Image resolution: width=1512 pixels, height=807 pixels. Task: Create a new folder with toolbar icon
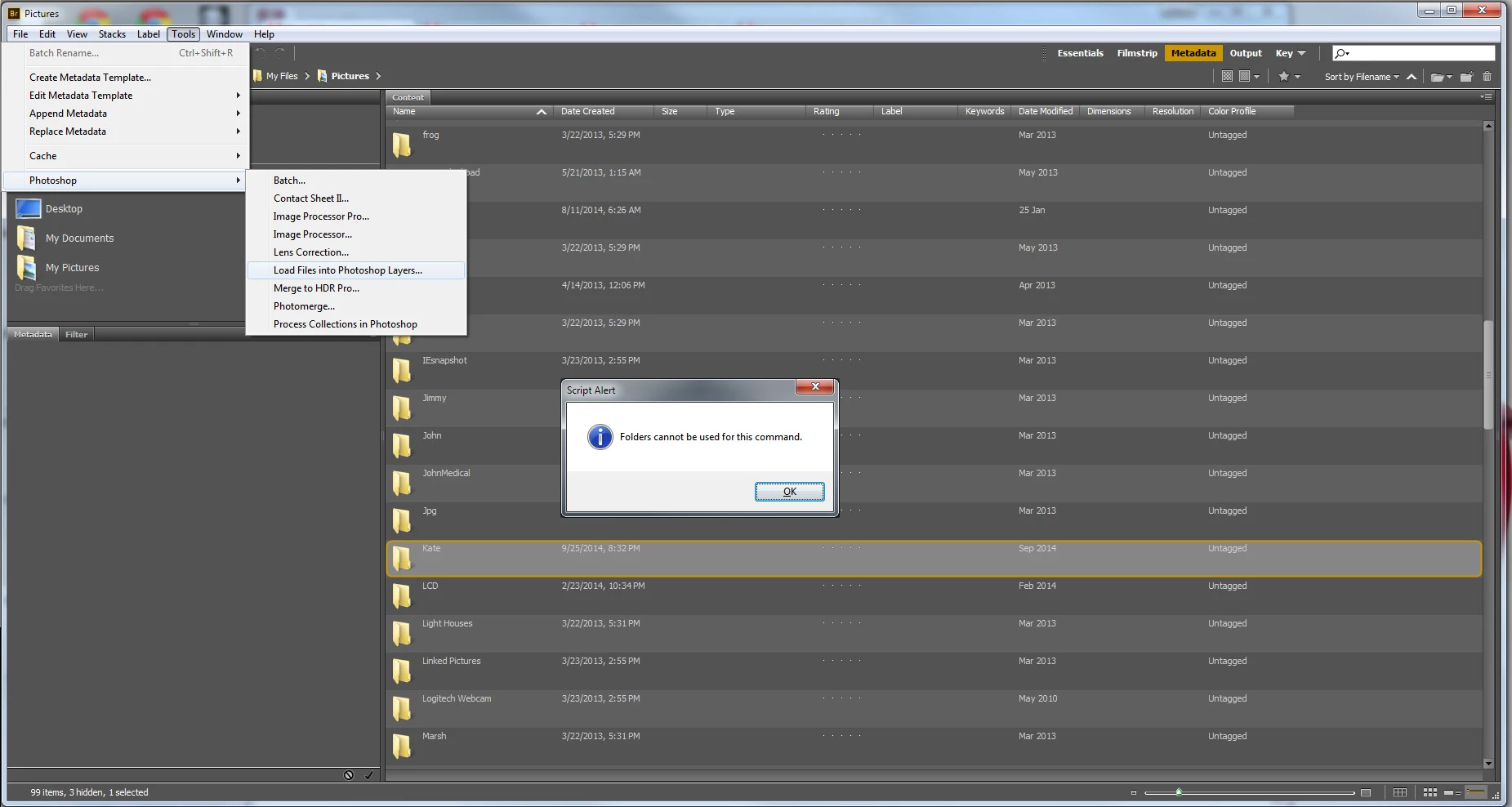pyautogui.click(x=1467, y=77)
